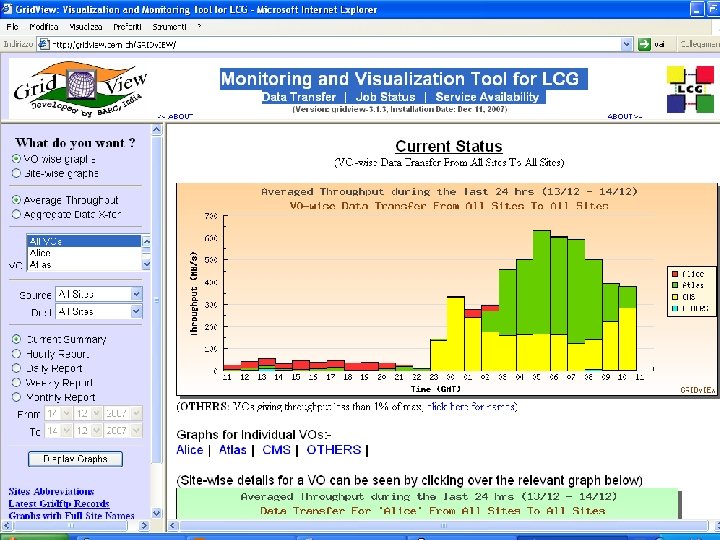
Task: Open the From day dropdown
Action: pos(58,413)
